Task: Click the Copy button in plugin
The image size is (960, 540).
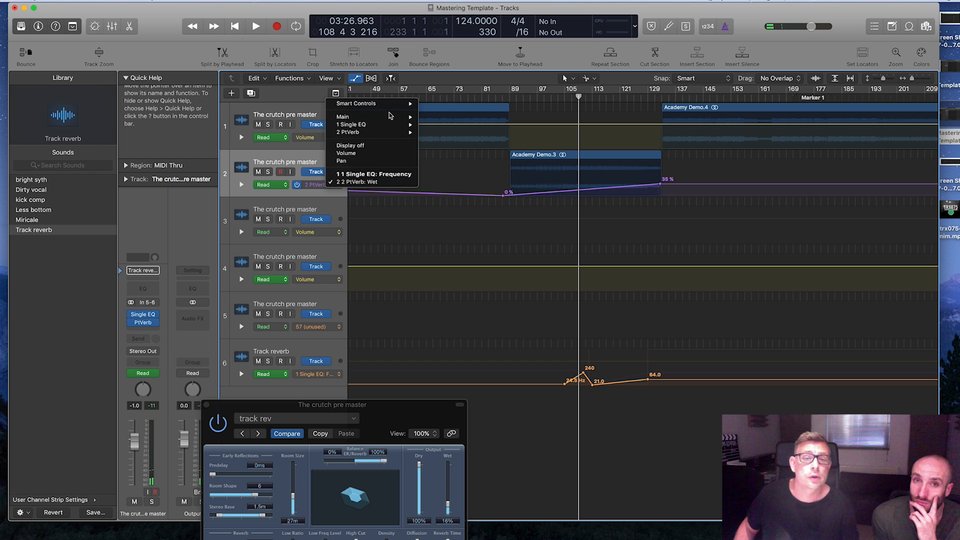Action: pos(320,433)
